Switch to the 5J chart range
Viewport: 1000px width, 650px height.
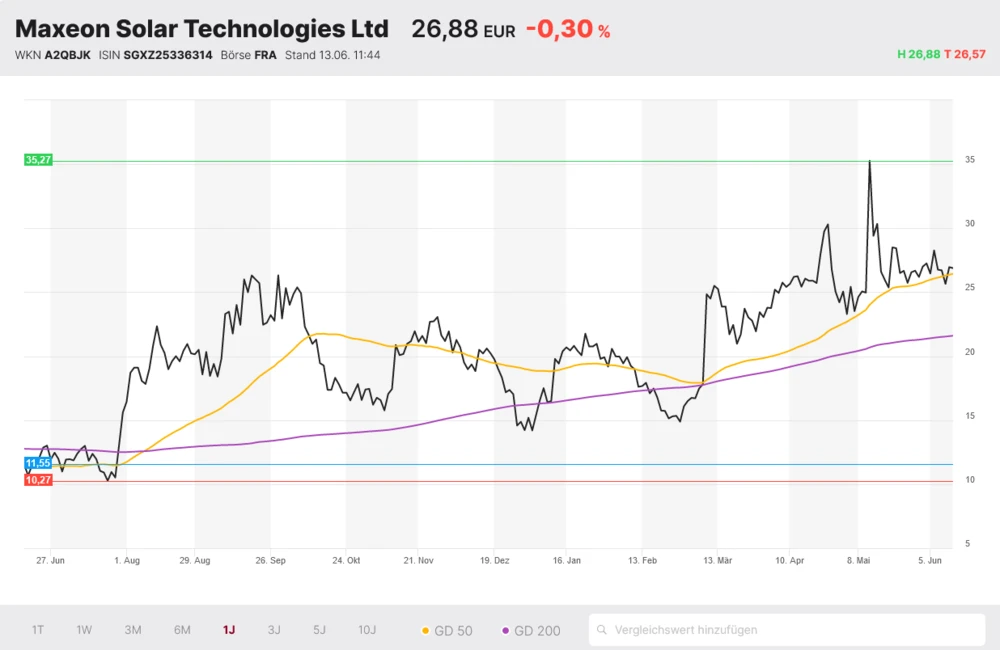319,630
